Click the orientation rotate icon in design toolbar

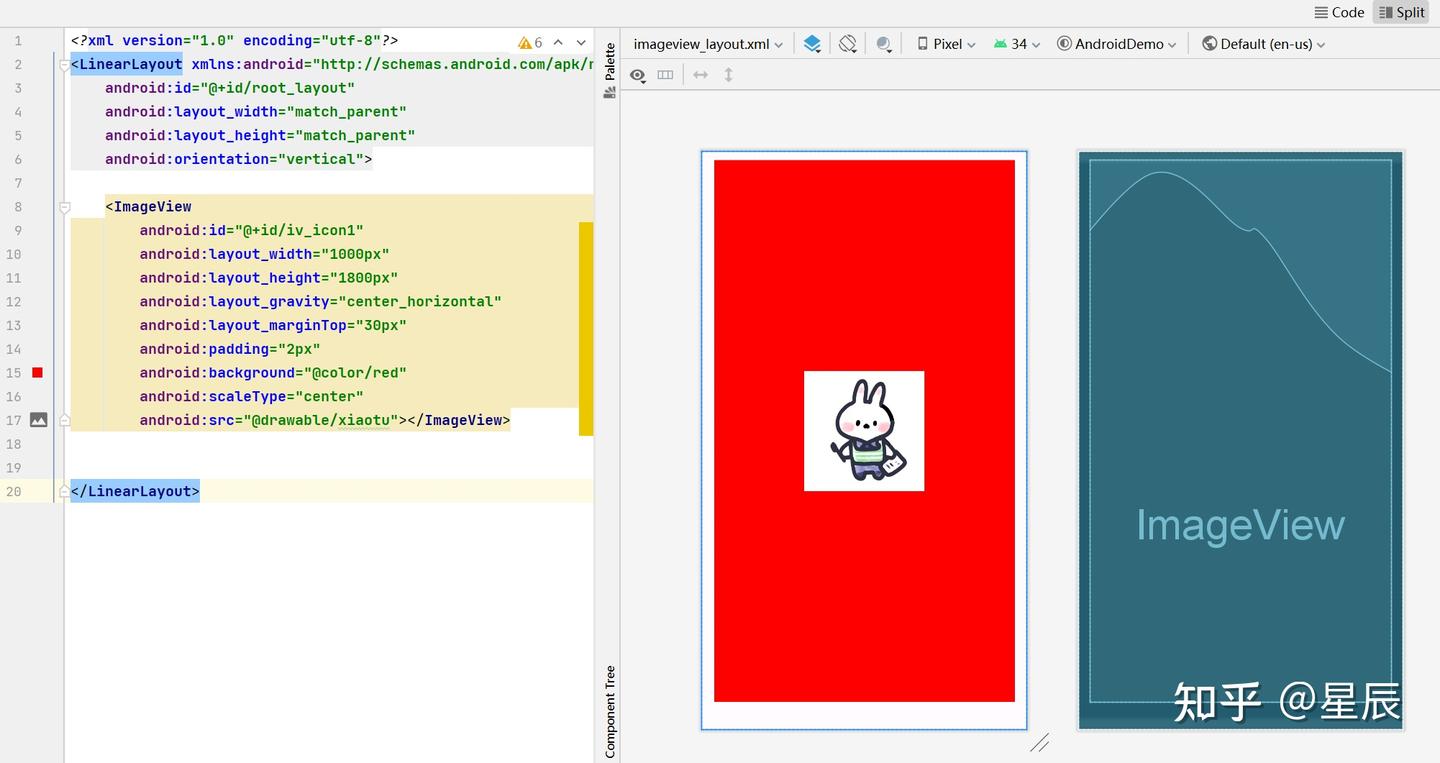coord(848,44)
